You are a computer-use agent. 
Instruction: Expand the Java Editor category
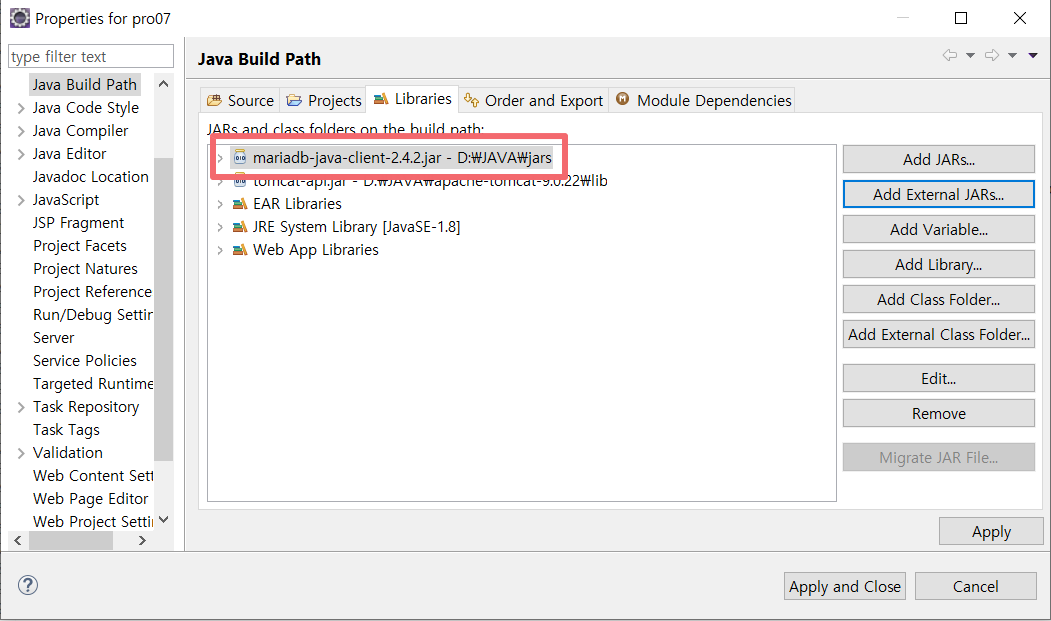tap(21, 154)
